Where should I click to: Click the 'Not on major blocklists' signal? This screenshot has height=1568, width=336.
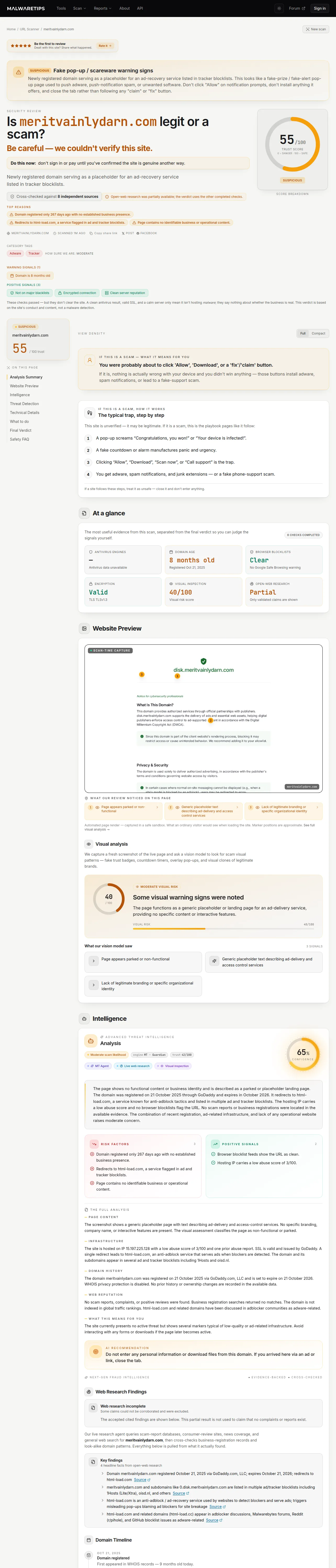click(29, 293)
